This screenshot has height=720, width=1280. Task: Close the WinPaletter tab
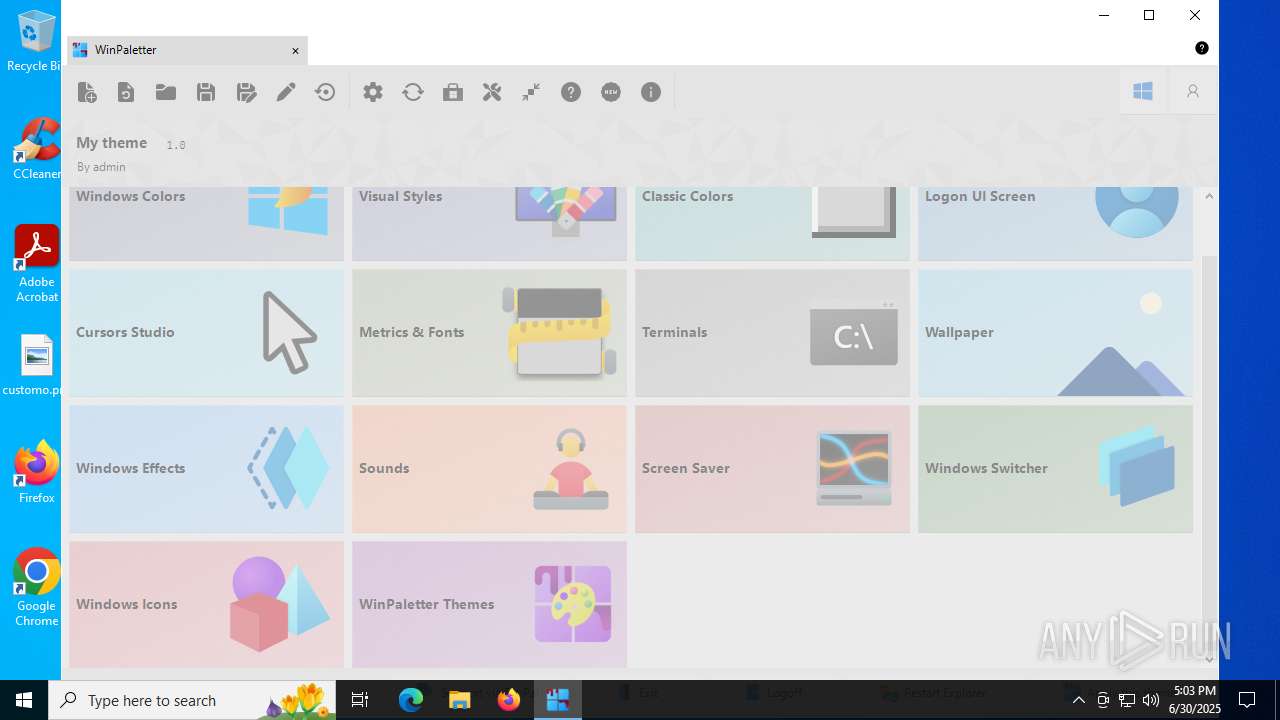coord(295,50)
